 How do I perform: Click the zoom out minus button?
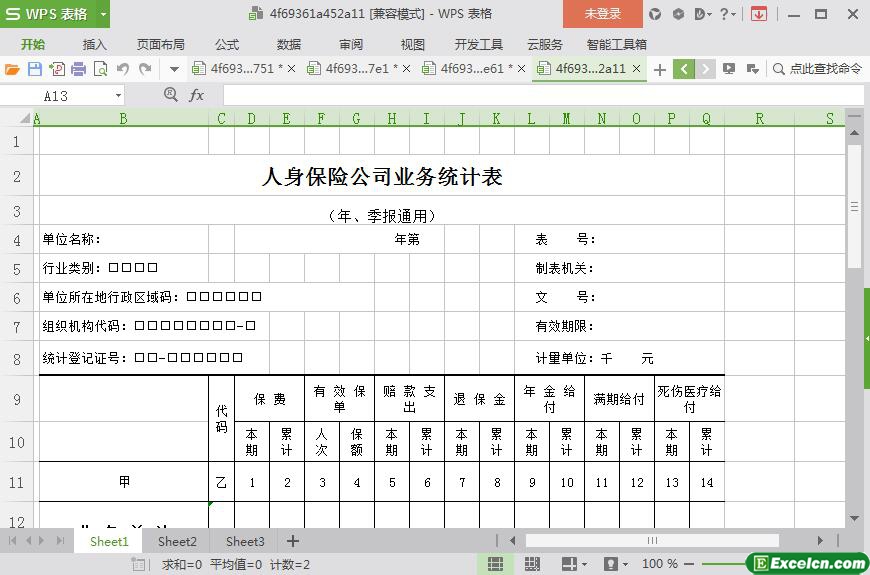coord(689,564)
